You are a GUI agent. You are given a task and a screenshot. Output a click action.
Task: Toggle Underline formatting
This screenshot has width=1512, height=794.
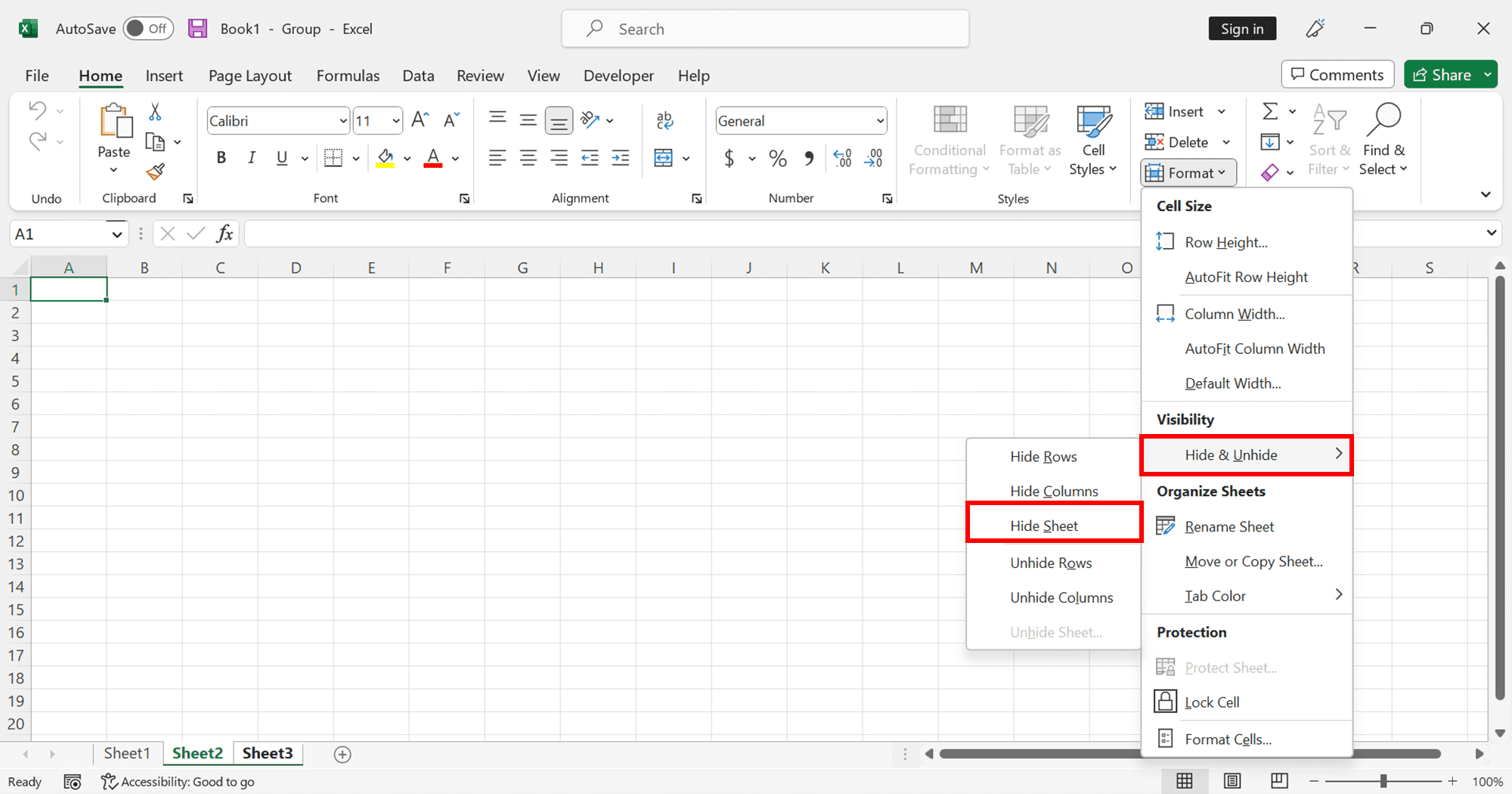tap(282, 158)
